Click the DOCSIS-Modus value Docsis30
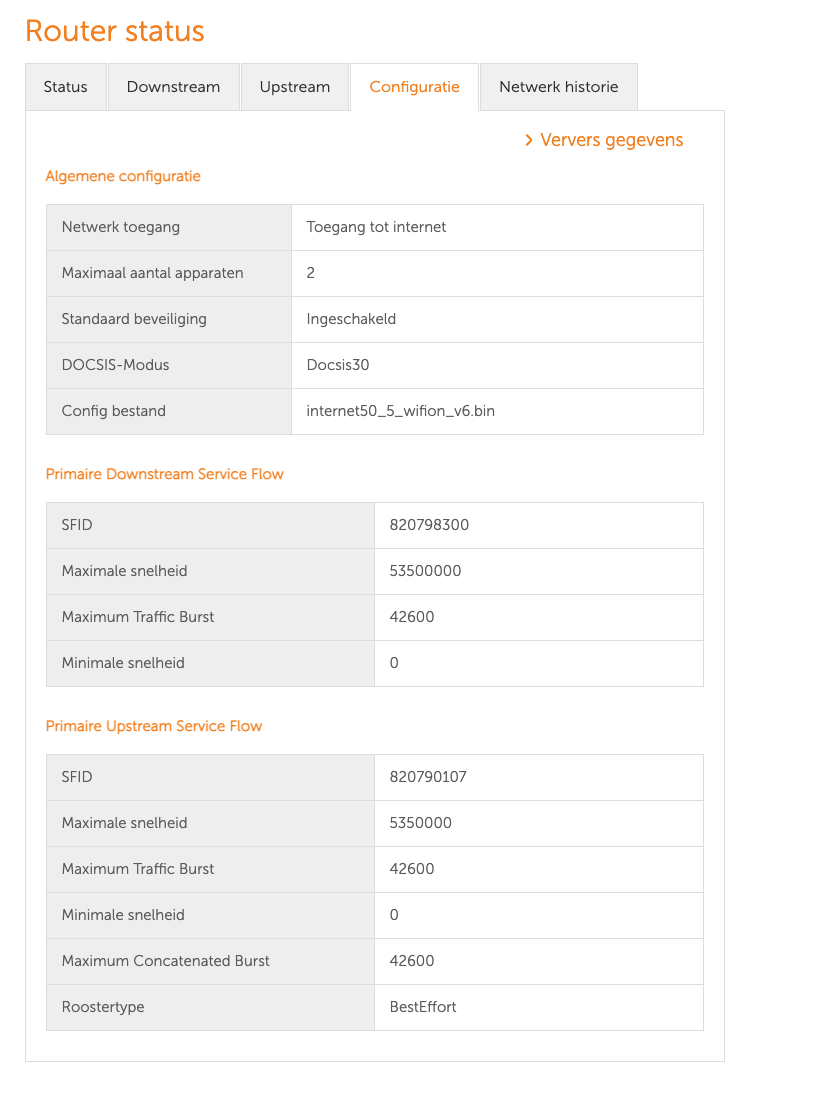816x1101 pixels. pyautogui.click(x=338, y=365)
